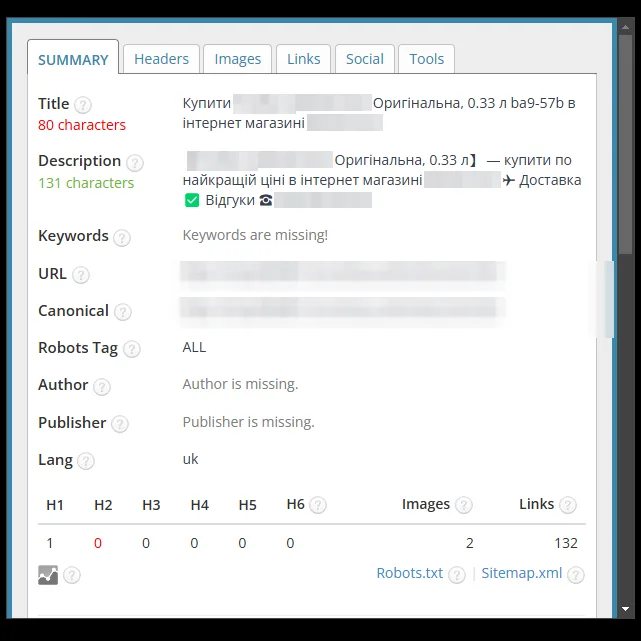The height and width of the screenshot is (641, 641).
Task: Click the '131 characters' description length text
Action: coord(86,183)
